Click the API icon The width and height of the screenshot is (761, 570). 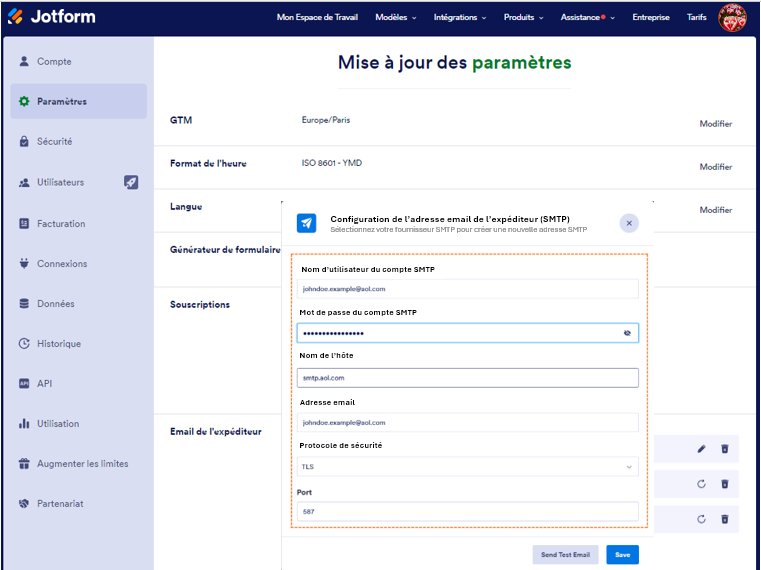[x=24, y=383]
